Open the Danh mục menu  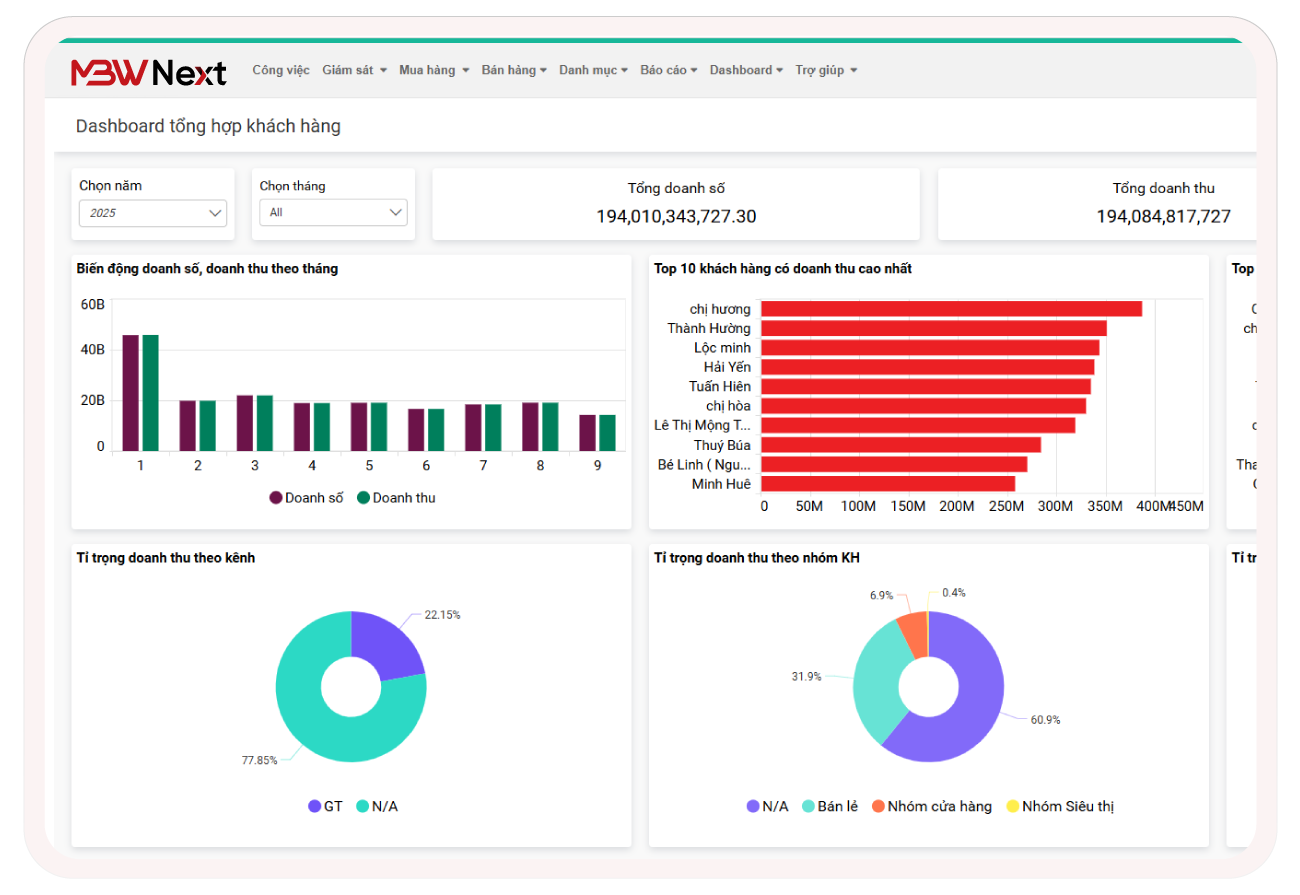coord(593,70)
